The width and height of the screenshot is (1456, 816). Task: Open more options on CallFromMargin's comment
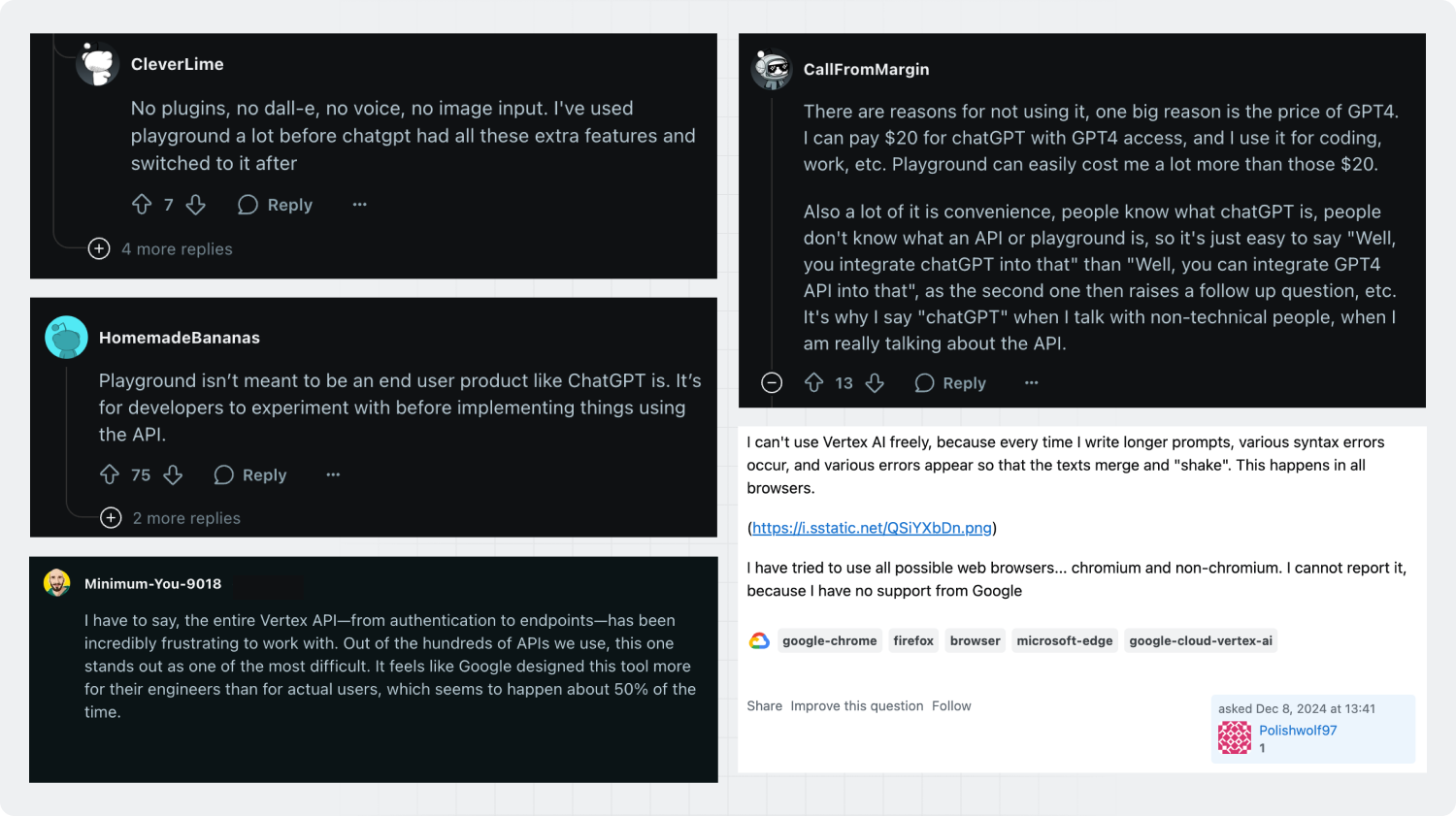1031,383
